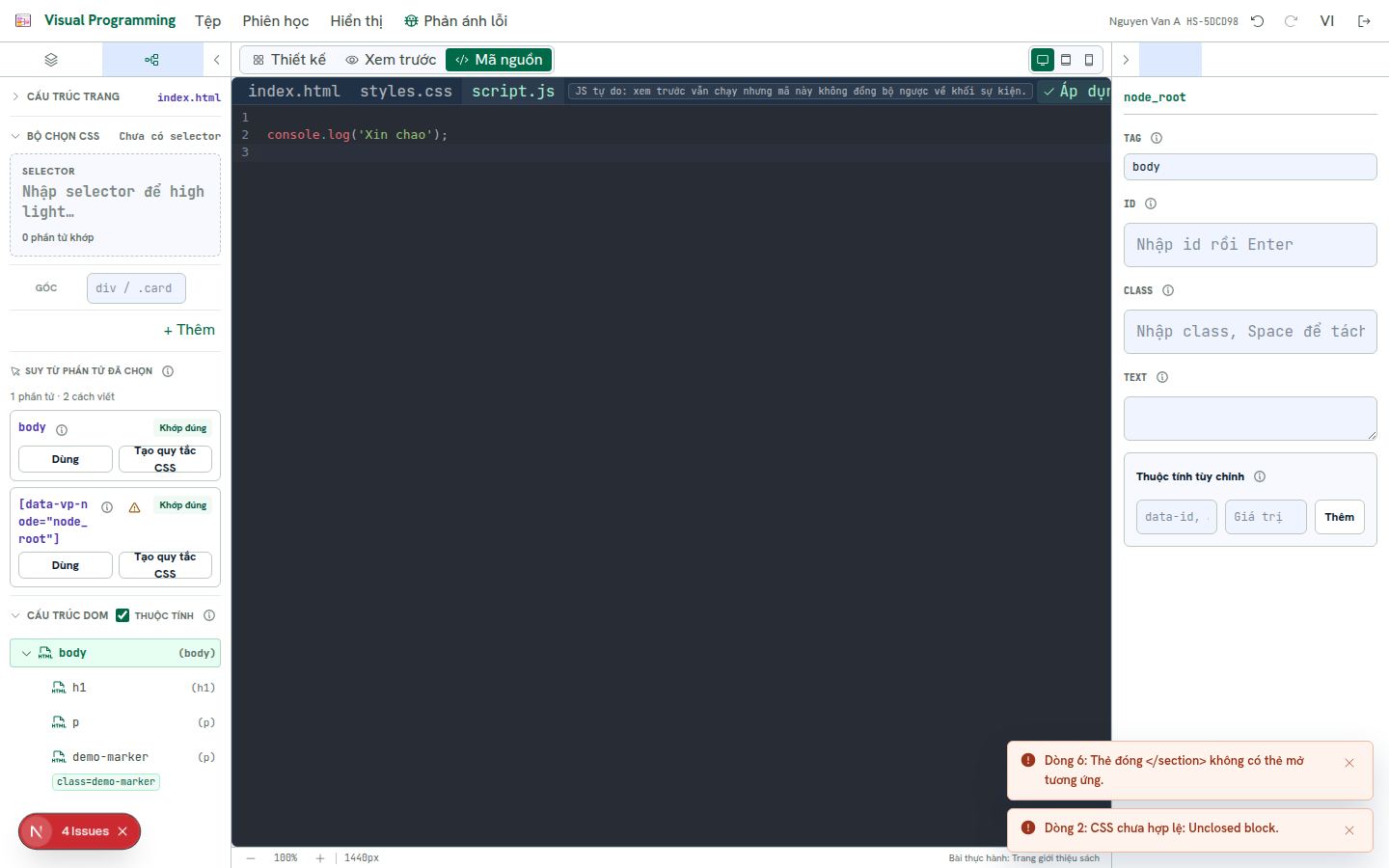Click '+ Thêm' in selector panel

pos(189,330)
